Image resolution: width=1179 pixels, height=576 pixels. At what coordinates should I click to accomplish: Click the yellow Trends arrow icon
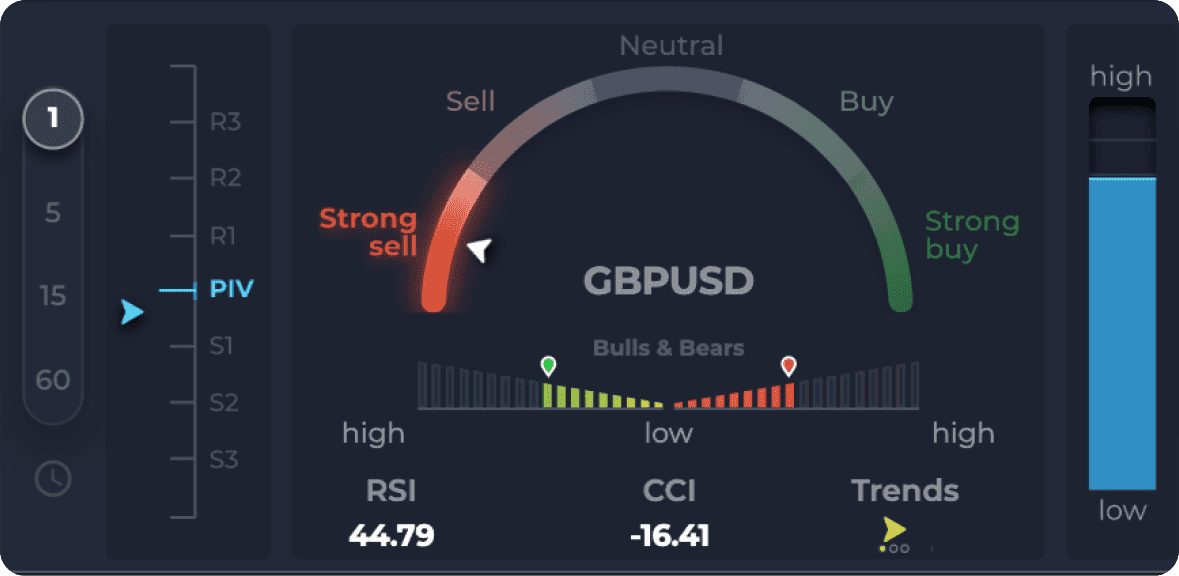coord(894,531)
